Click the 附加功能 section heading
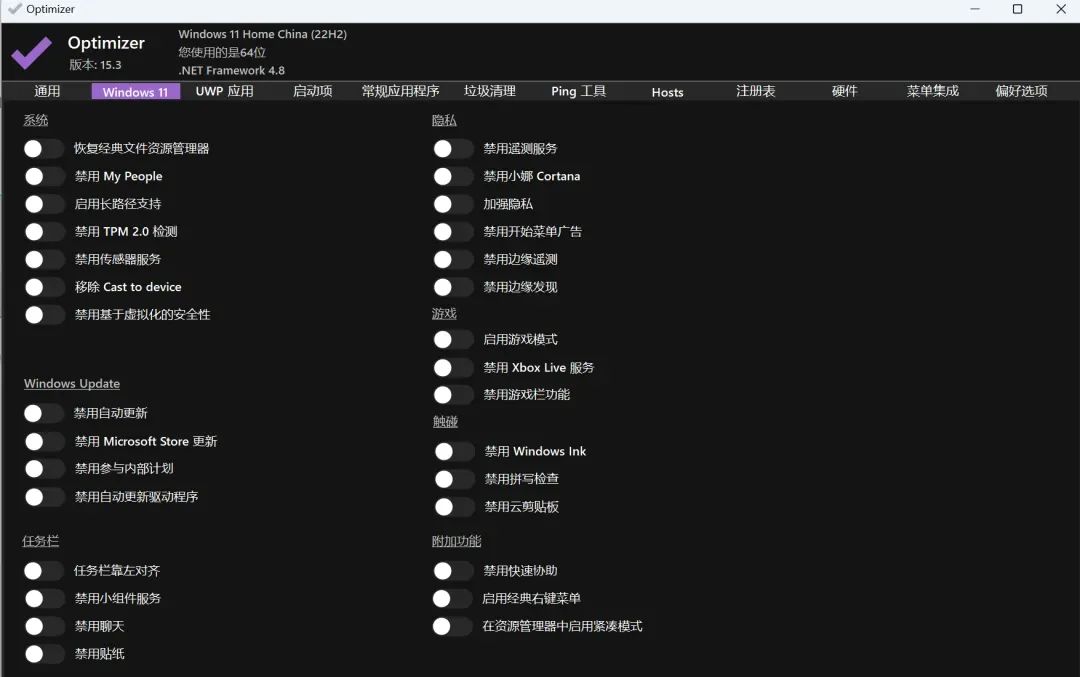The height and width of the screenshot is (677, 1080). pos(457,541)
